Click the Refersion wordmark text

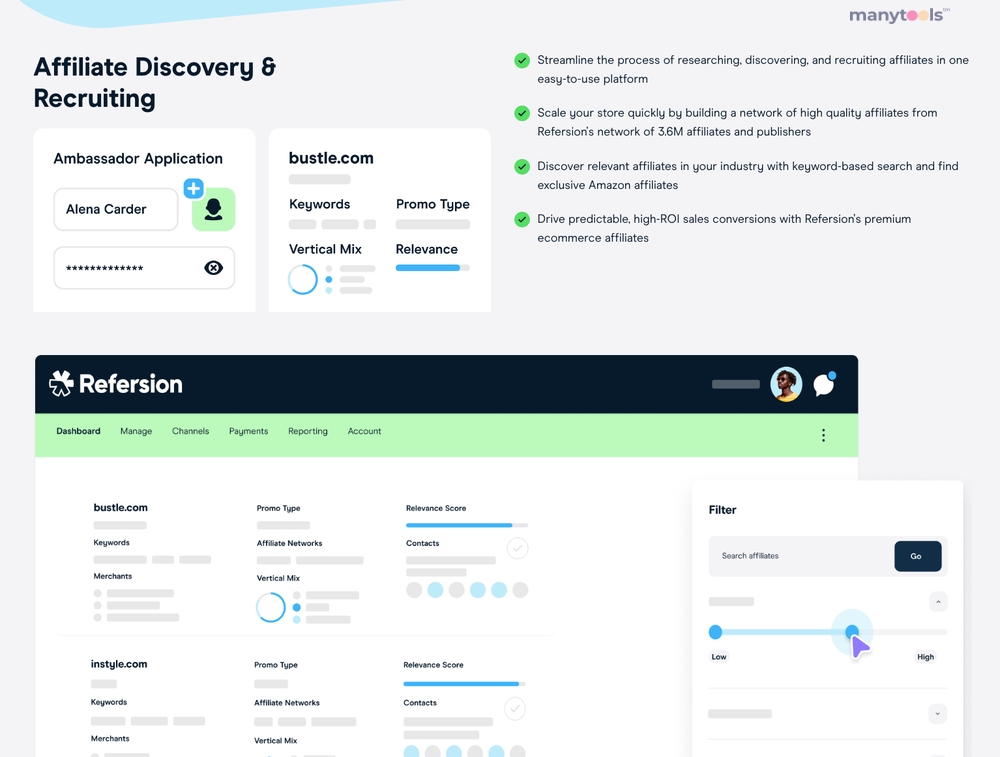click(131, 384)
